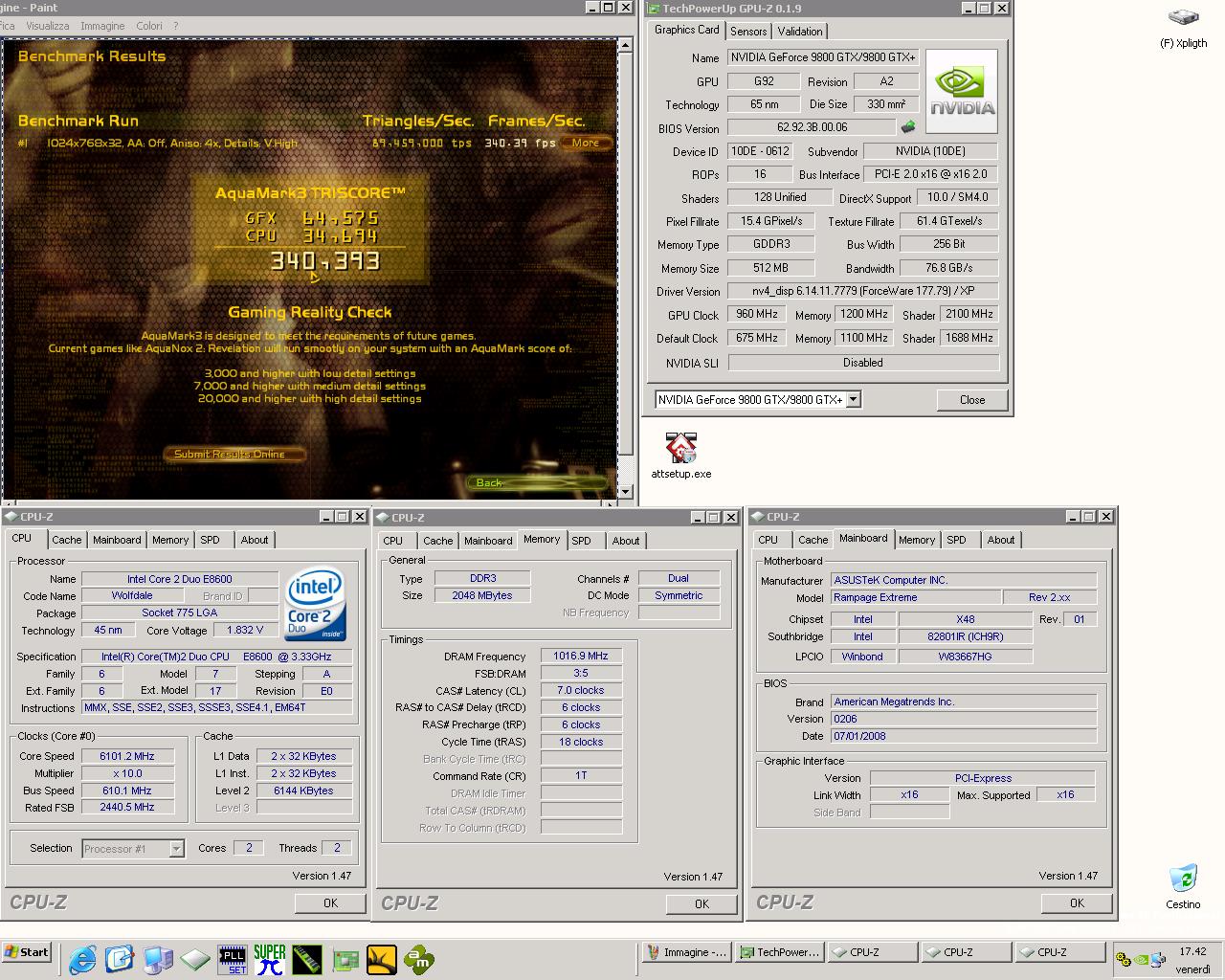Open the GPU selection dropdown in GPU-Z

point(854,399)
